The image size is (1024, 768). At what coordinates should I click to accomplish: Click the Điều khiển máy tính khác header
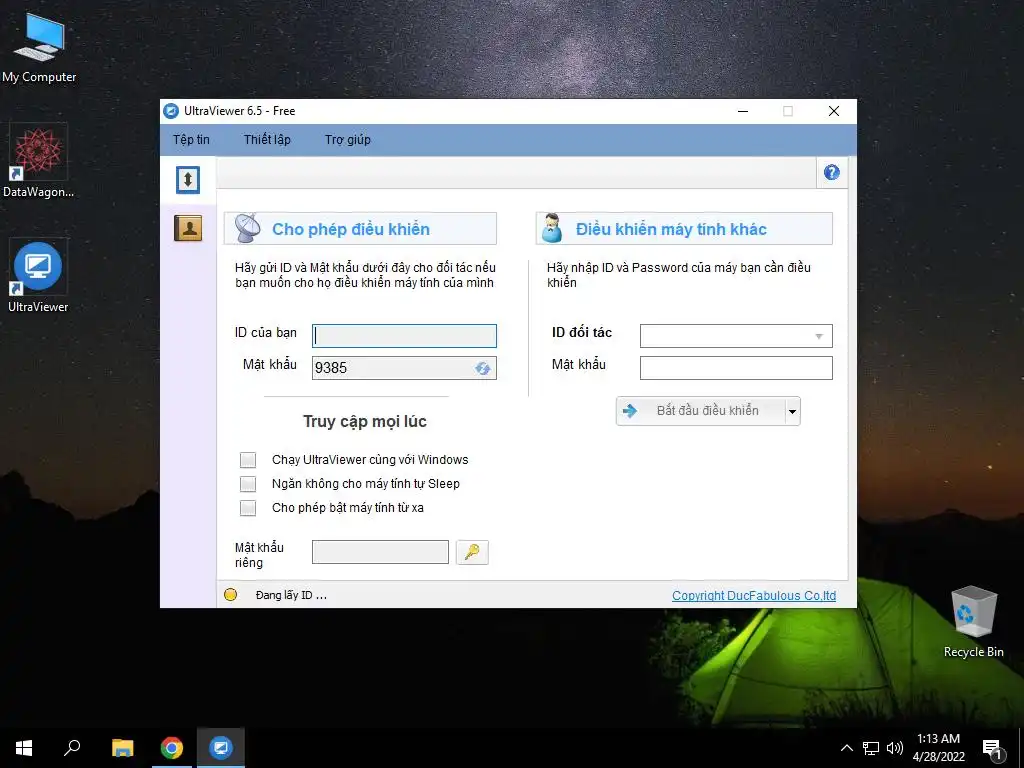[684, 229]
